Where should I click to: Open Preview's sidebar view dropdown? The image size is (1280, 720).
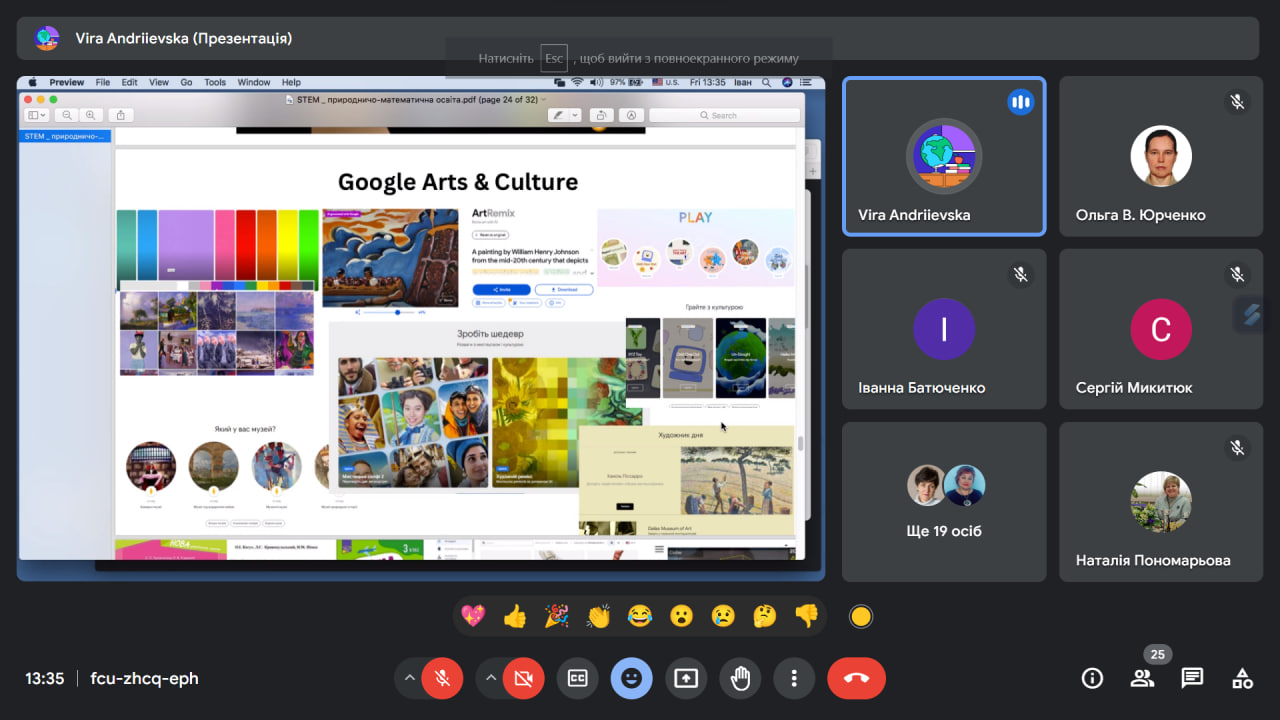36,115
